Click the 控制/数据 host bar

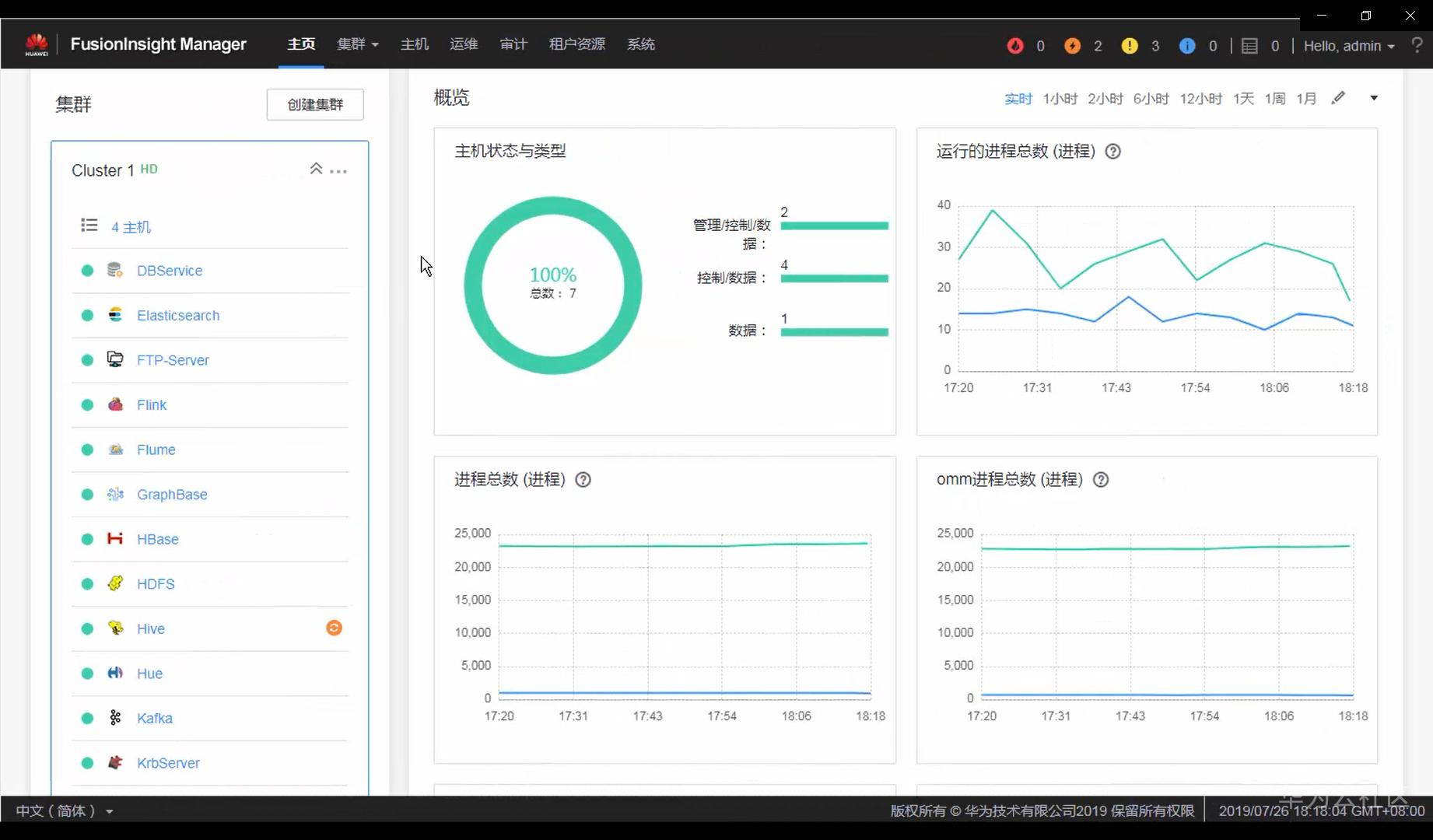(x=834, y=278)
